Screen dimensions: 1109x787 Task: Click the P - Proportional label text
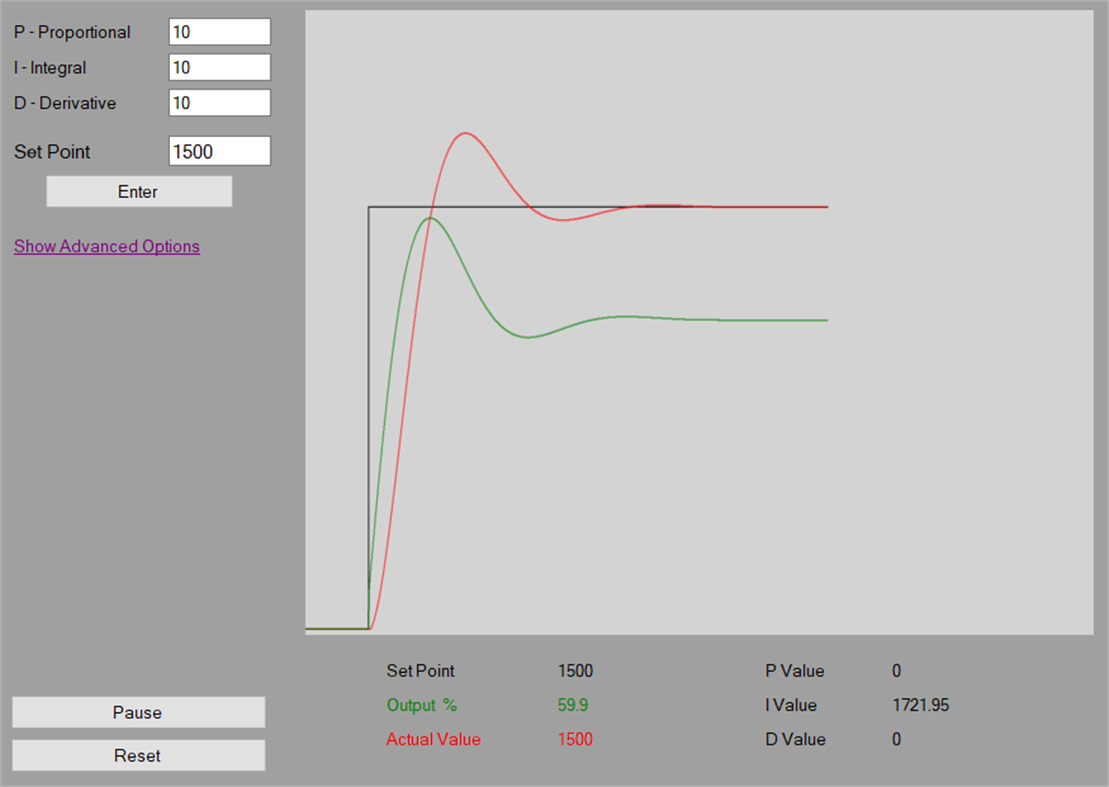(x=73, y=31)
